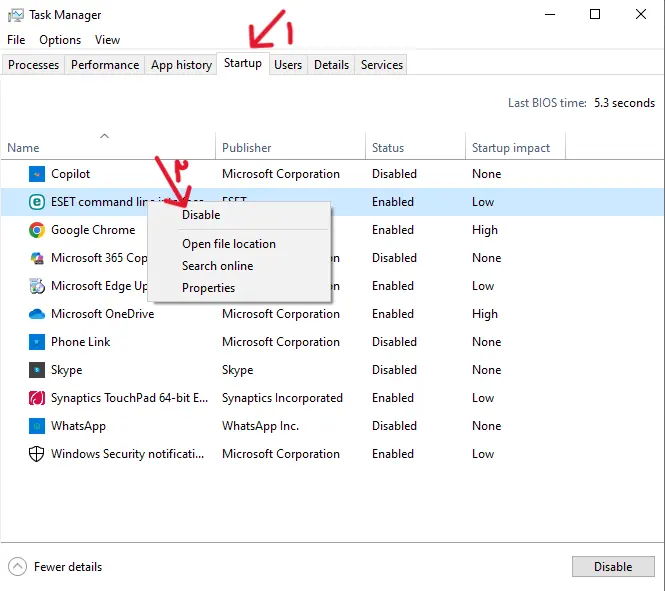Screen dimensions: 665x591
Task: Close the Task Manager window
Action: pyautogui.click(x=641, y=14)
